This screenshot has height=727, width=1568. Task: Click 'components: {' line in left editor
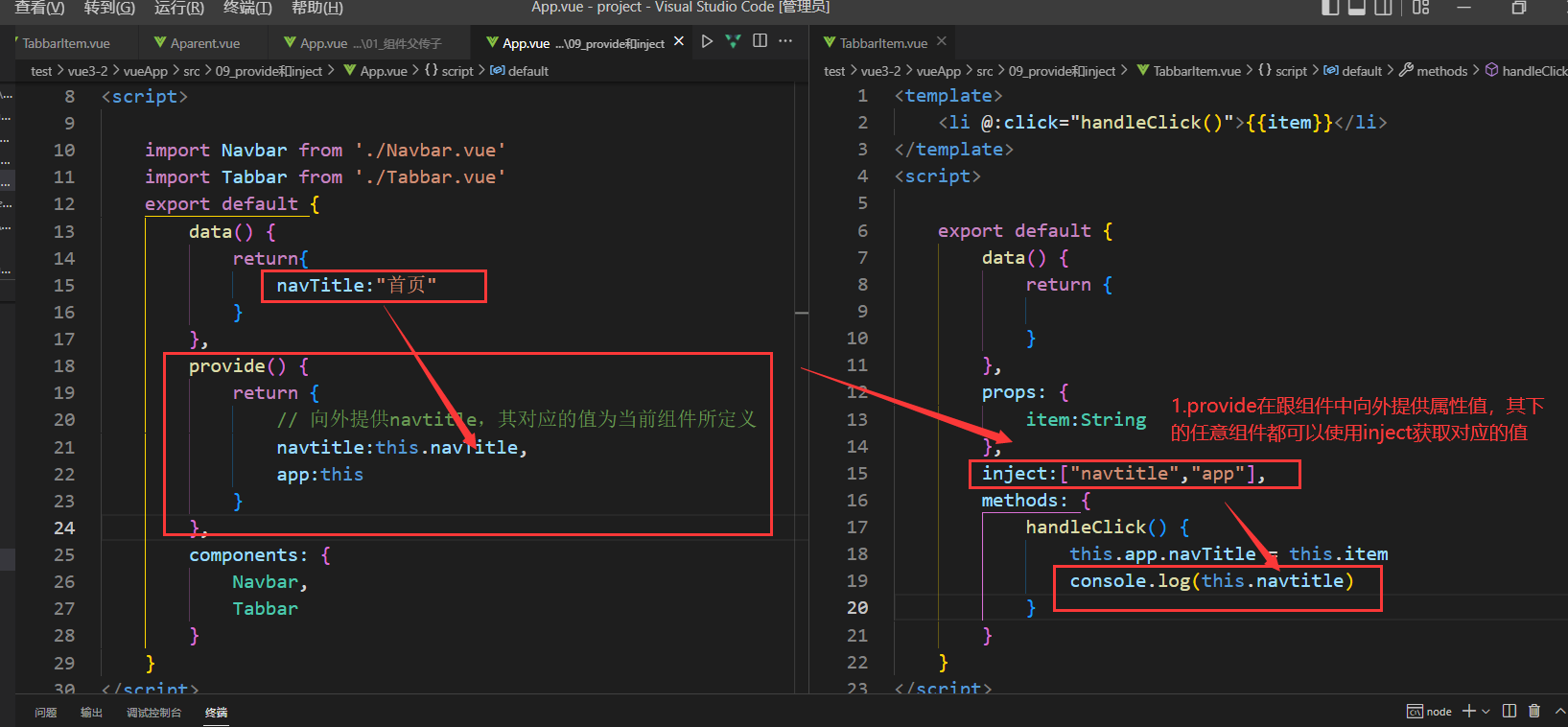(259, 554)
